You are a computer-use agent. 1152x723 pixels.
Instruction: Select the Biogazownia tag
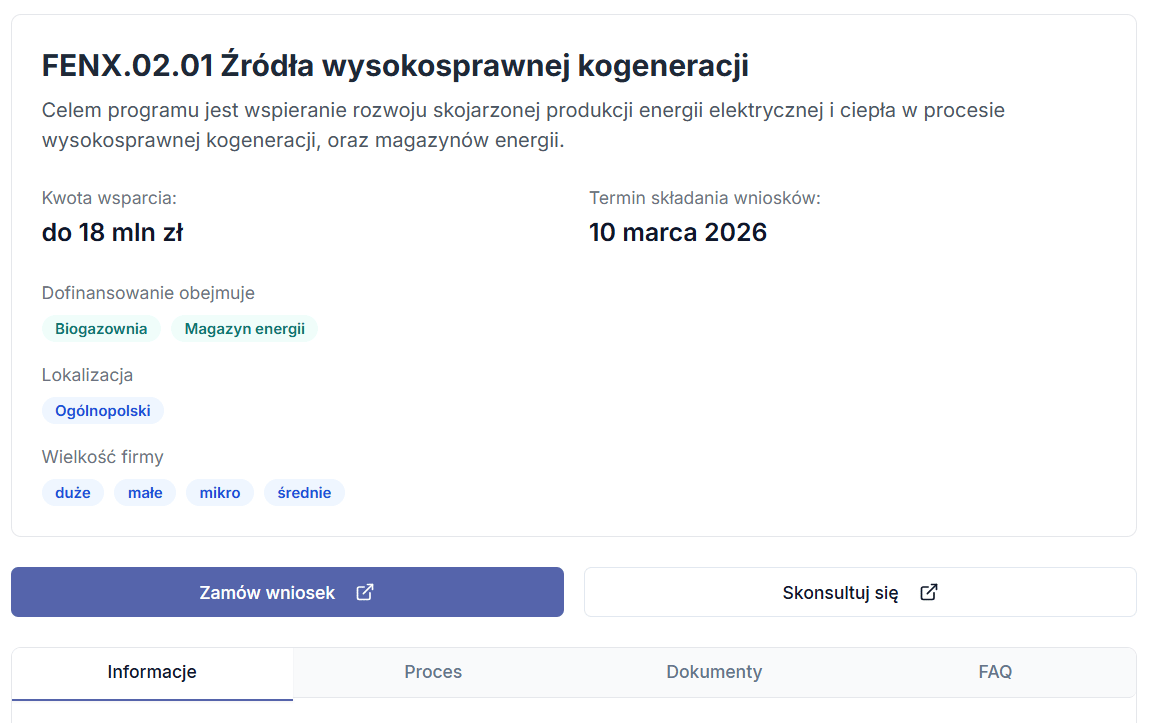coord(101,329)
